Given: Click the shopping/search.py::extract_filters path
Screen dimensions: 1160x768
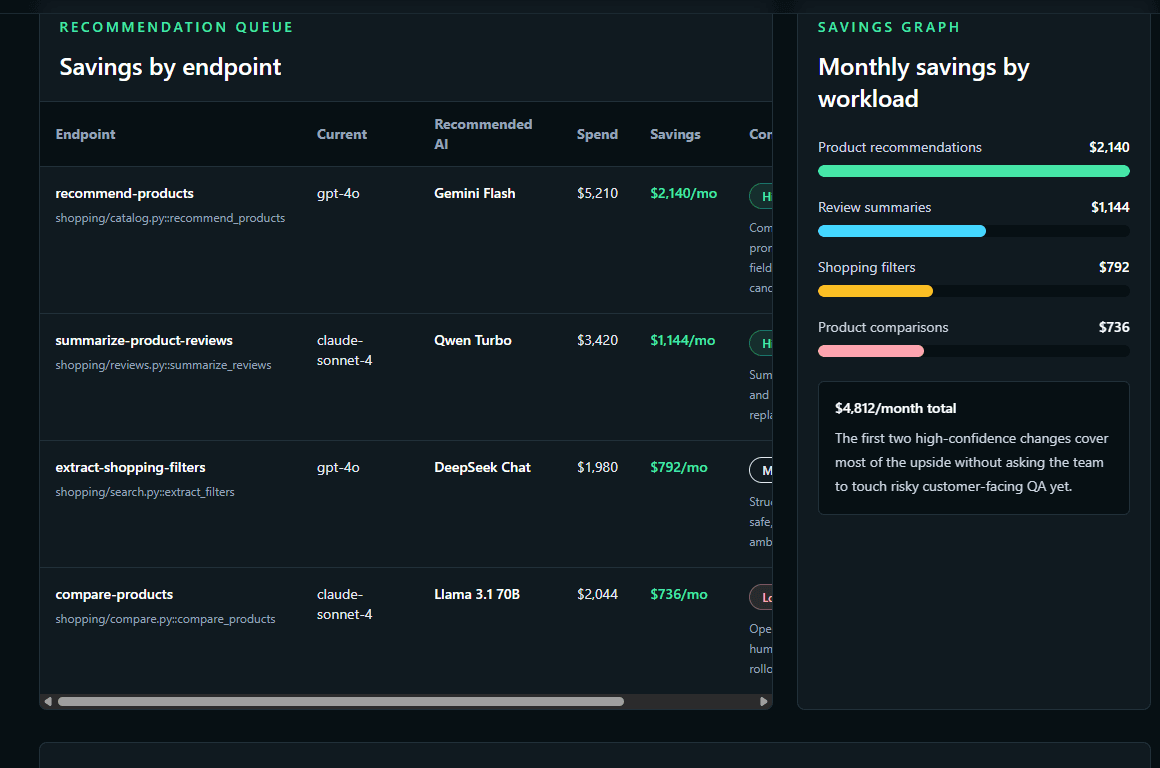Looking at the screenshot, I should (145, 492).
